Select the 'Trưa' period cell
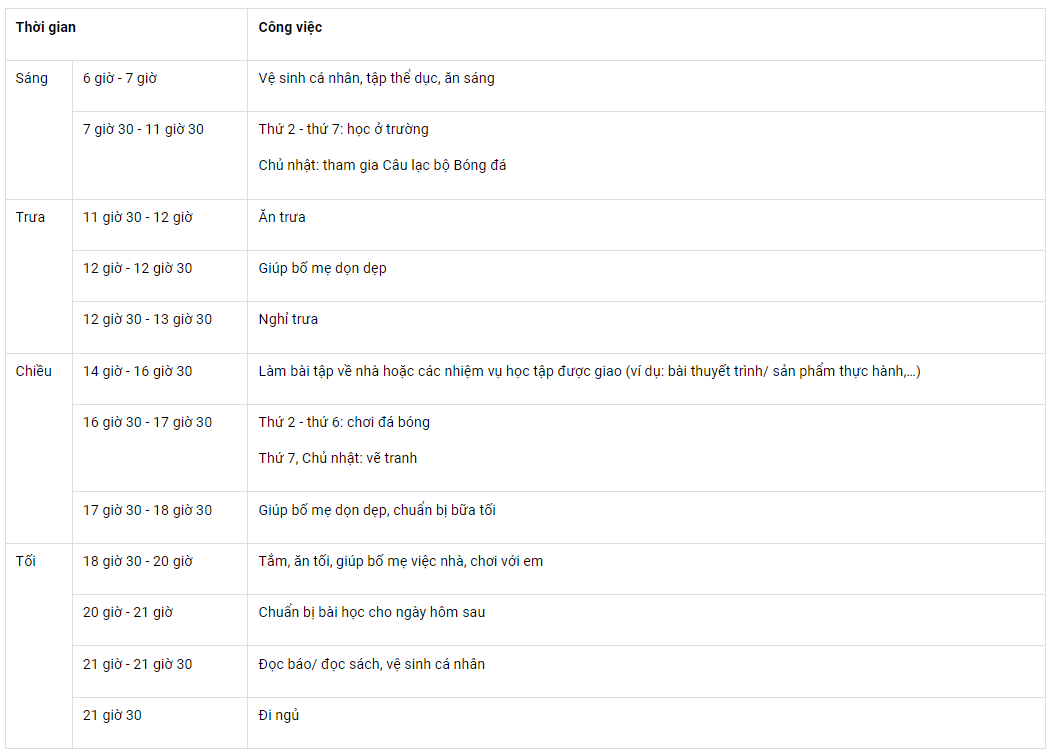The height and width of the screenshot is (755, 1054). 39,276
